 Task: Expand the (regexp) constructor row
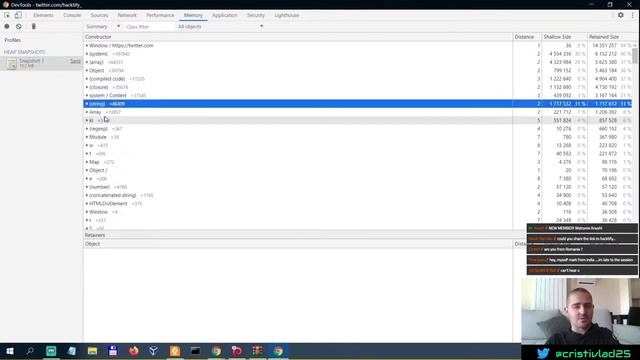pos(87,129)
